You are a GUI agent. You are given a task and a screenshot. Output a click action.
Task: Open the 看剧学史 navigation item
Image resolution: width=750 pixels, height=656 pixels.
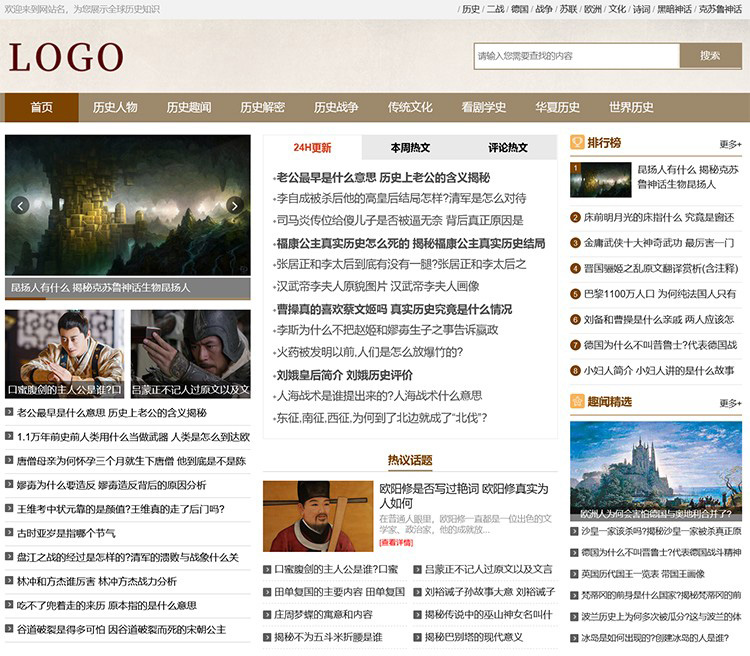point(484,107)
